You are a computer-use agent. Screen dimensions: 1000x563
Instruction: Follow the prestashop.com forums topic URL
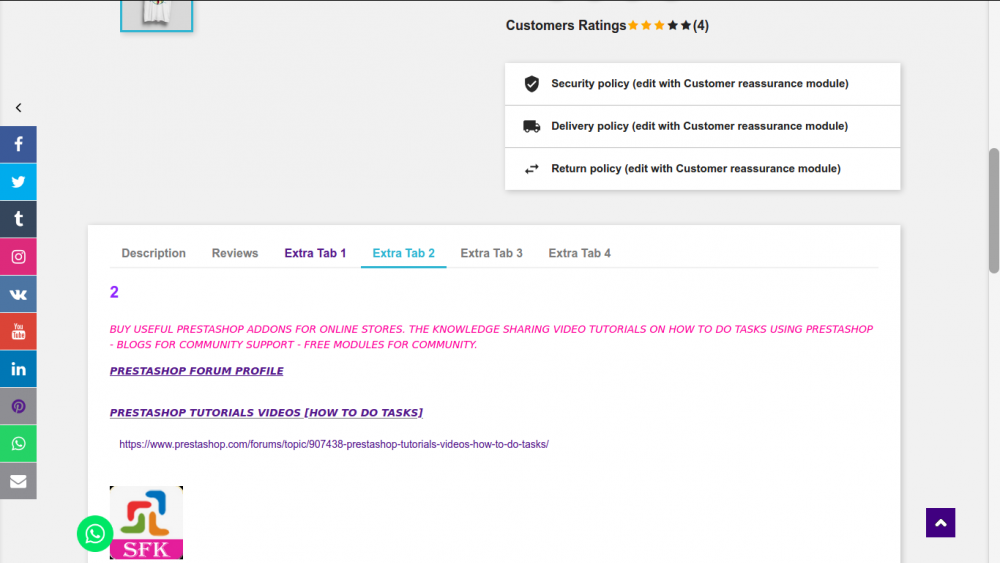[x=333, y=444]
